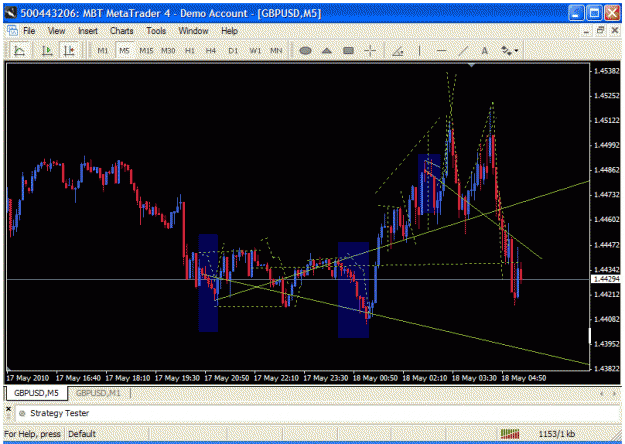Click the connection bars status icon

[x=510, y=434]
